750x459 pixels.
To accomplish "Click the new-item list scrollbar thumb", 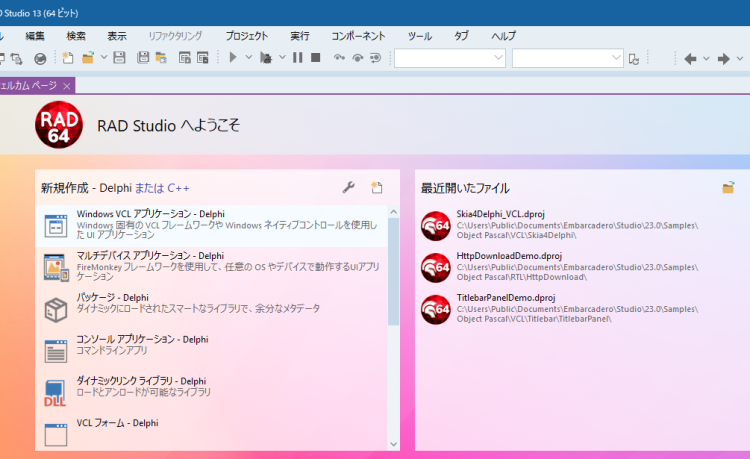I will (394, 272).
